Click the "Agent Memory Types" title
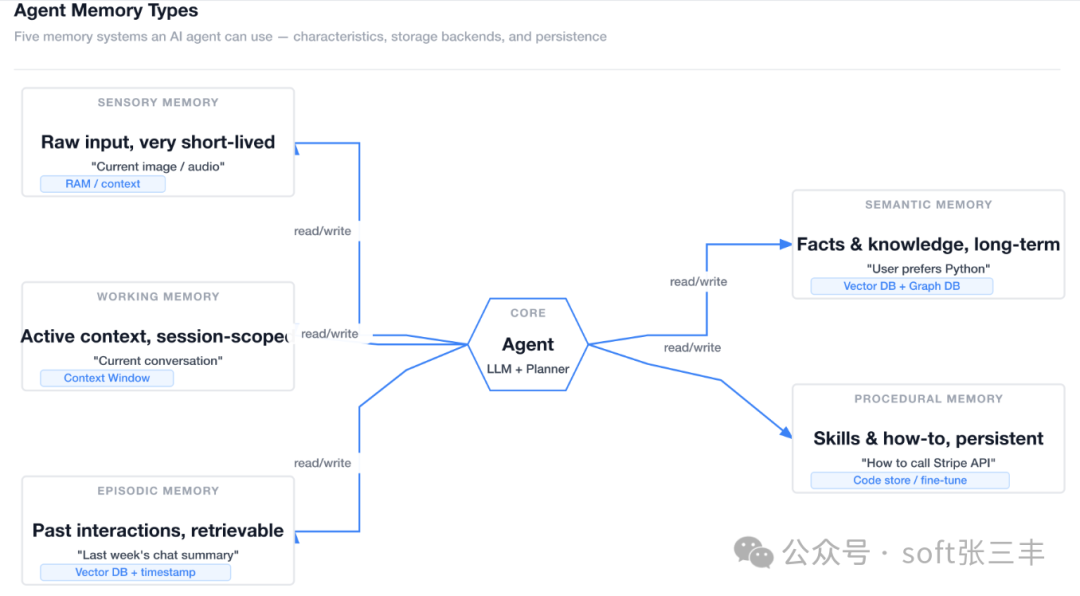 pos(106,11)
